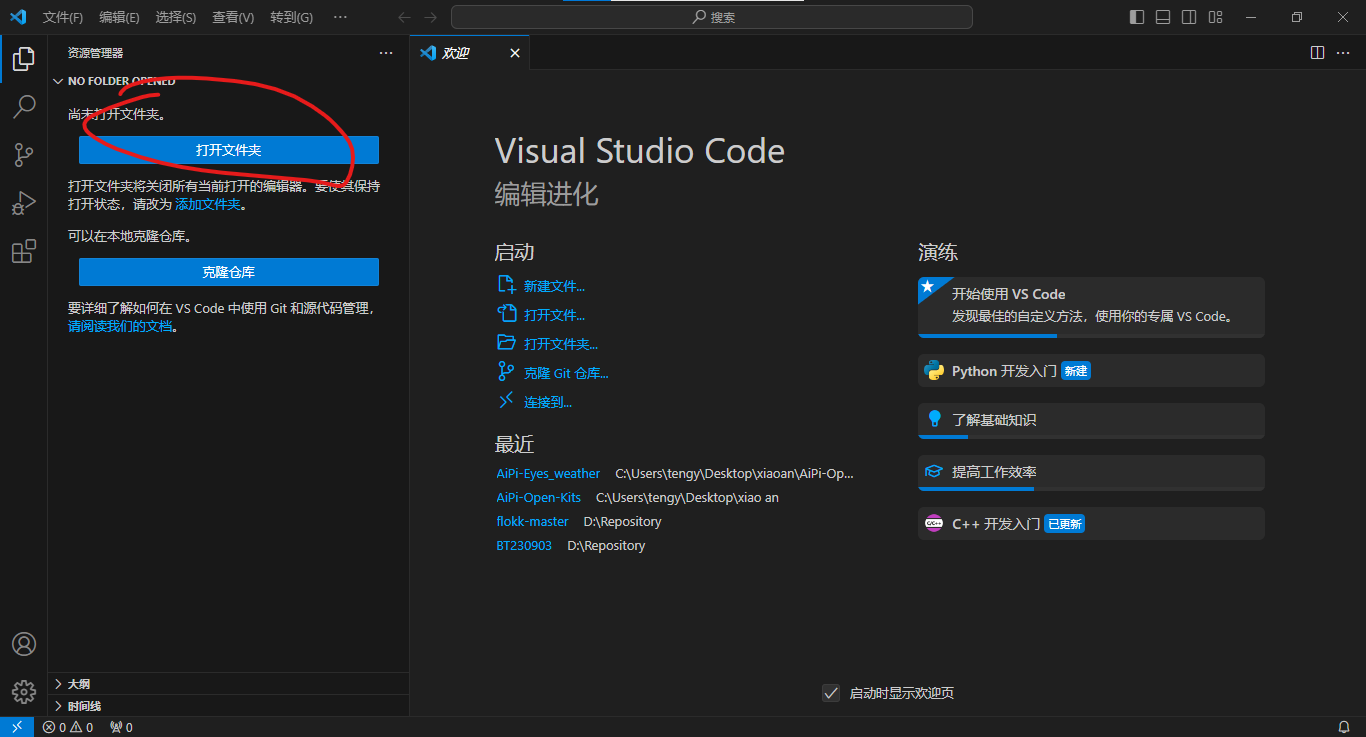Image resolution: width=1366 pixels, height=737 pixels.
Task: Click the clone Git repository branch icon
Action: [x=506, y=372]
